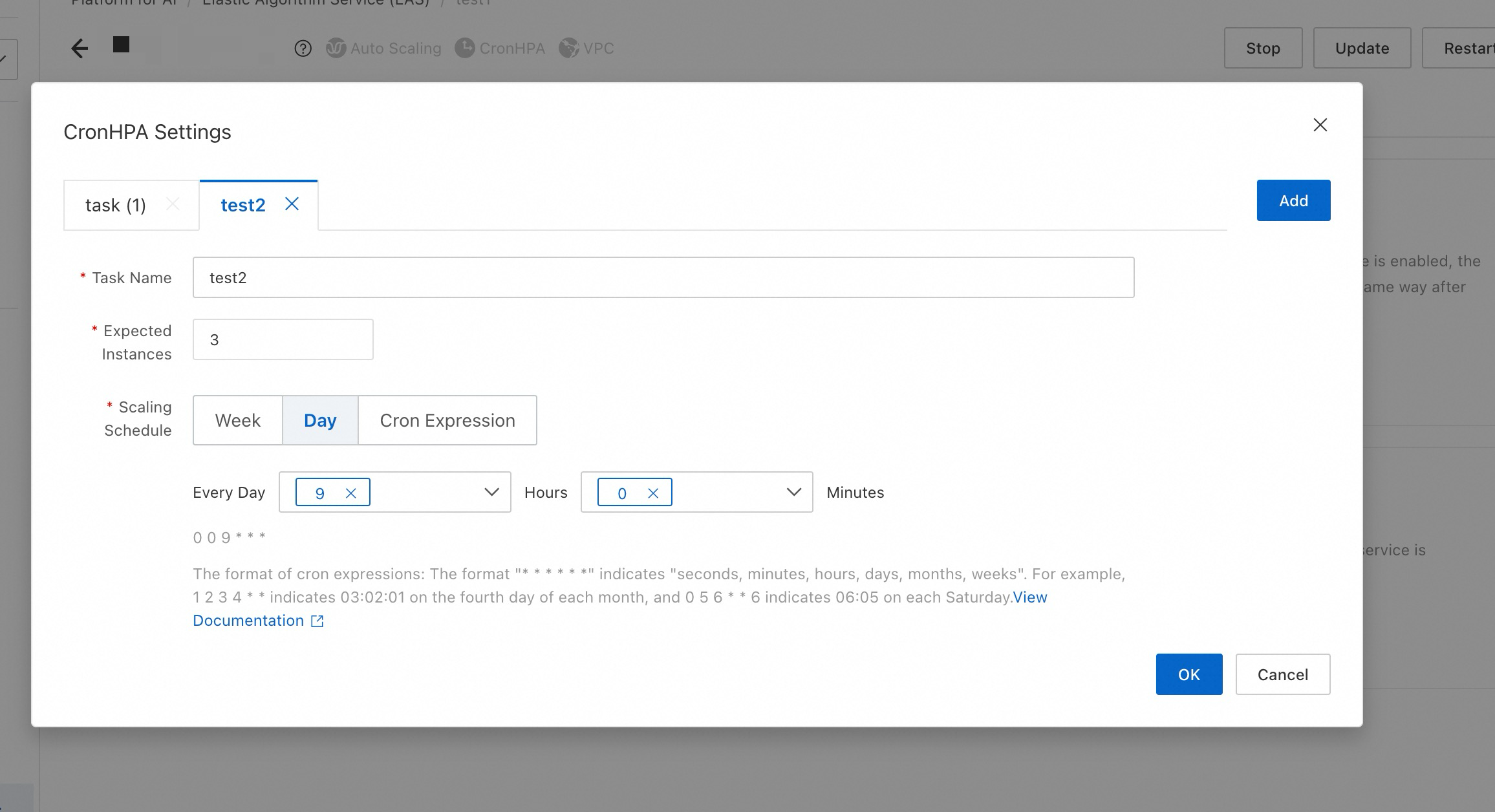Open the external link icon beside Documentation
The height and width of the screenshot is (812, 1495).
(317, 621)
